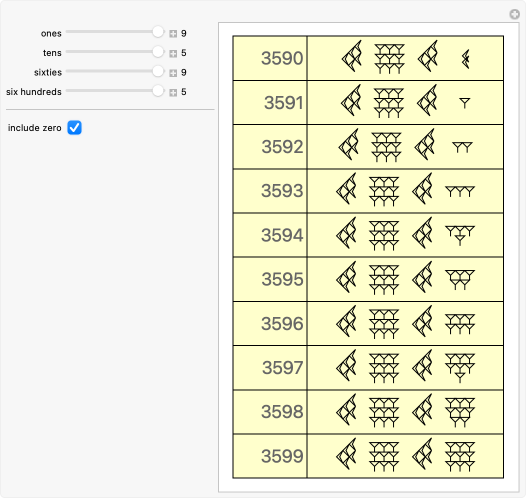This screenshot has height=499, width=526.
Task: Click the nine-wedge ones glyph in row 3599
Action: click(x=460, y=457)
